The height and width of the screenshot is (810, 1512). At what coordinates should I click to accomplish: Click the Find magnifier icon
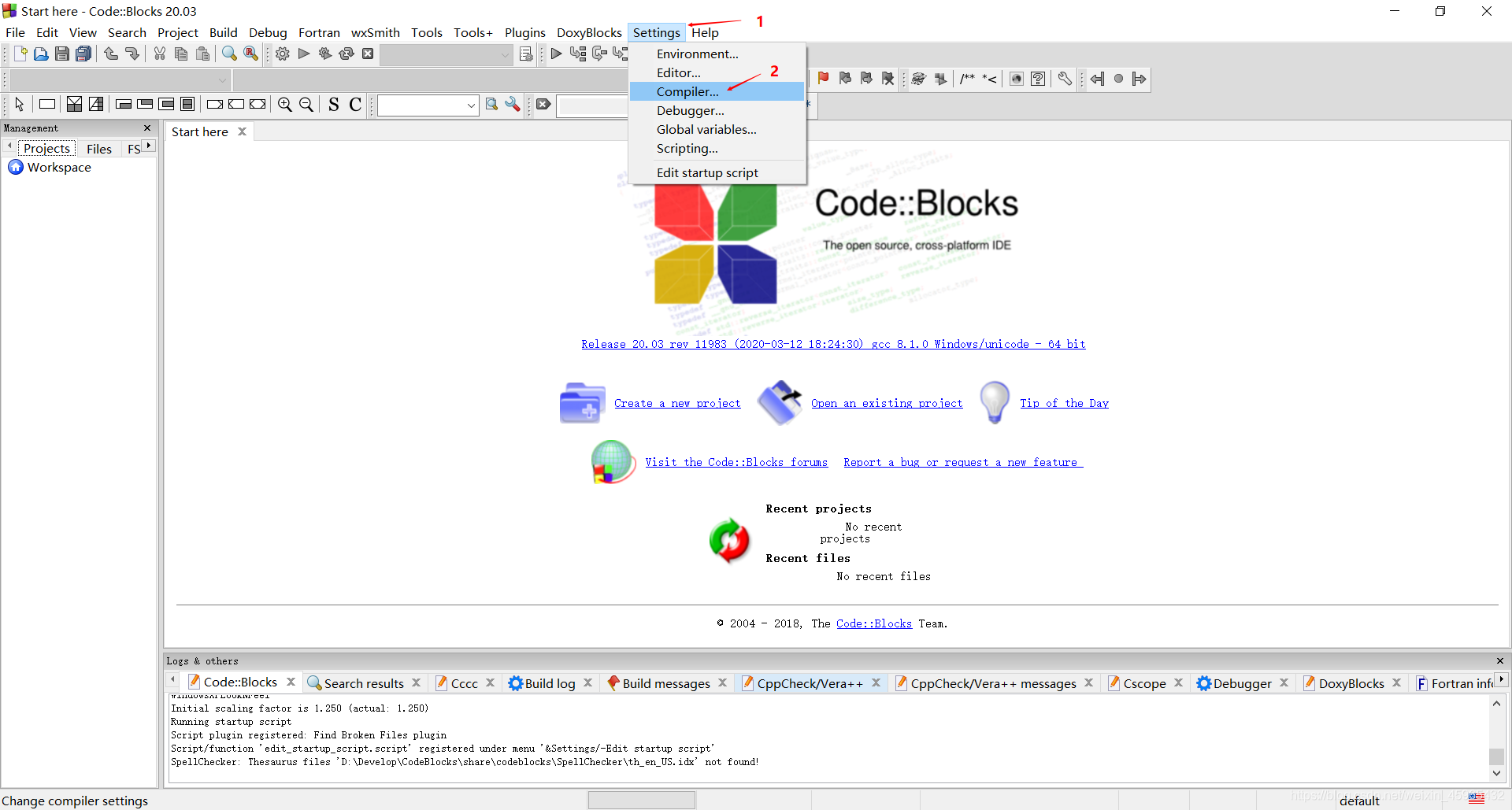point(229,54)
